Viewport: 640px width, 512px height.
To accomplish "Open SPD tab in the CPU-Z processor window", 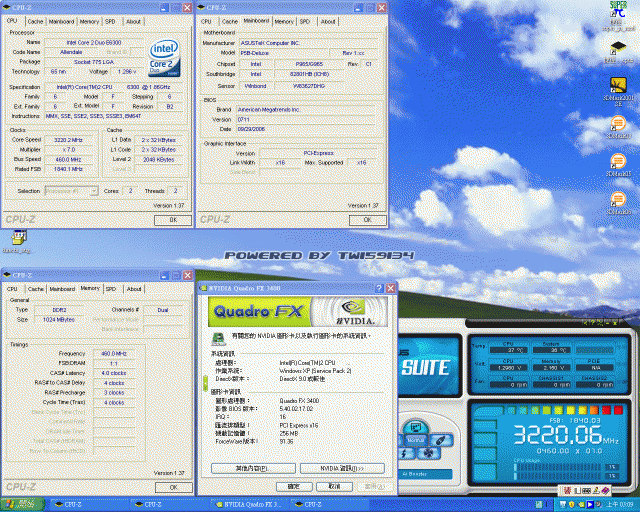I will point(110,22).
